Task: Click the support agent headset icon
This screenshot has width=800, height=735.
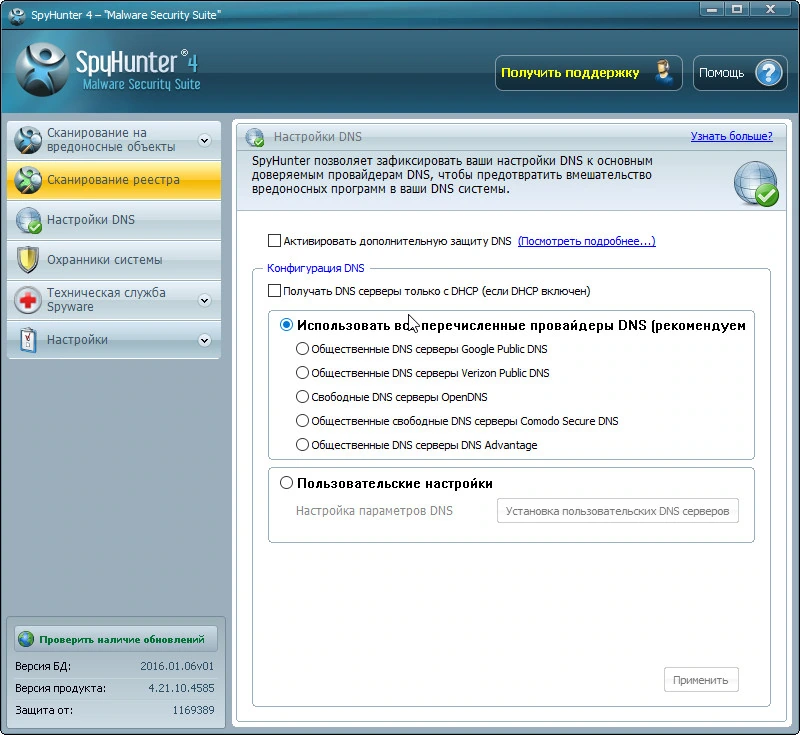Action: pos(663,73)
